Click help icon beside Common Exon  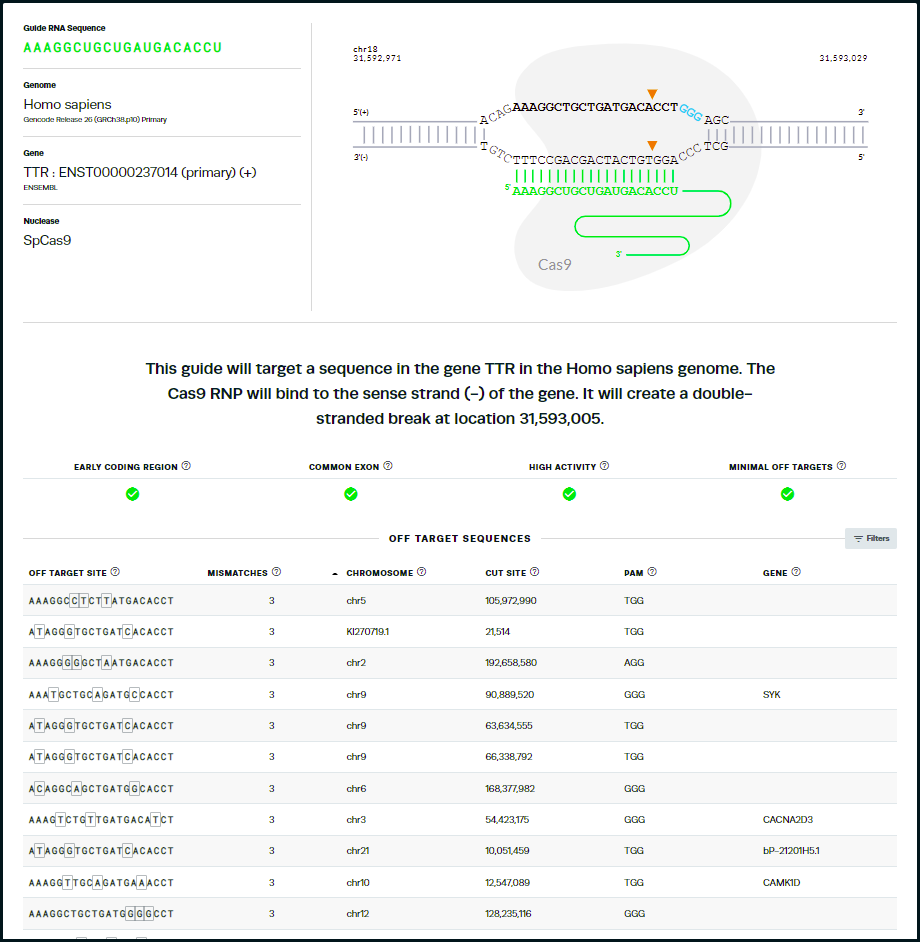tap(388, 466)
